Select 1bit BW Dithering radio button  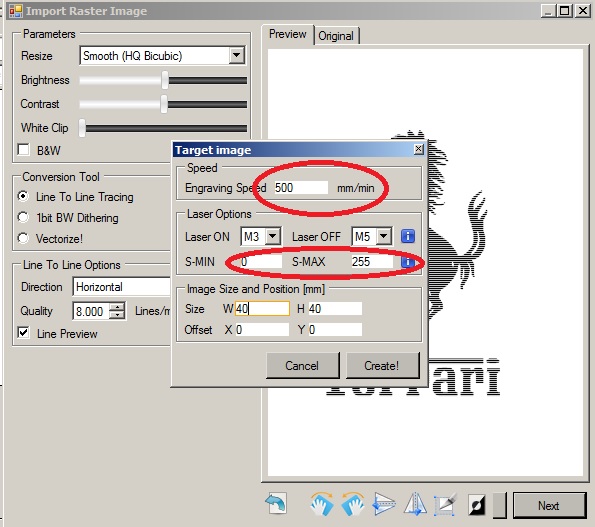(23, 217)
